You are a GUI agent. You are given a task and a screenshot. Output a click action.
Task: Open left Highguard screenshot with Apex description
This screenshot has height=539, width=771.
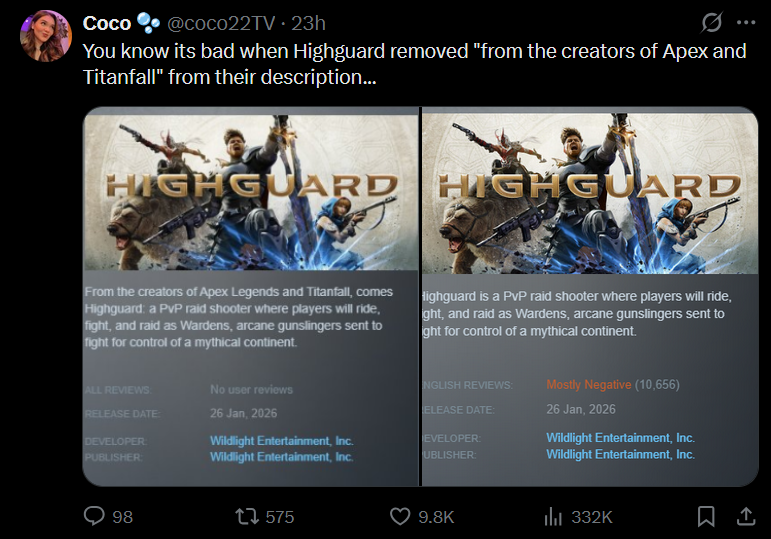251,297
